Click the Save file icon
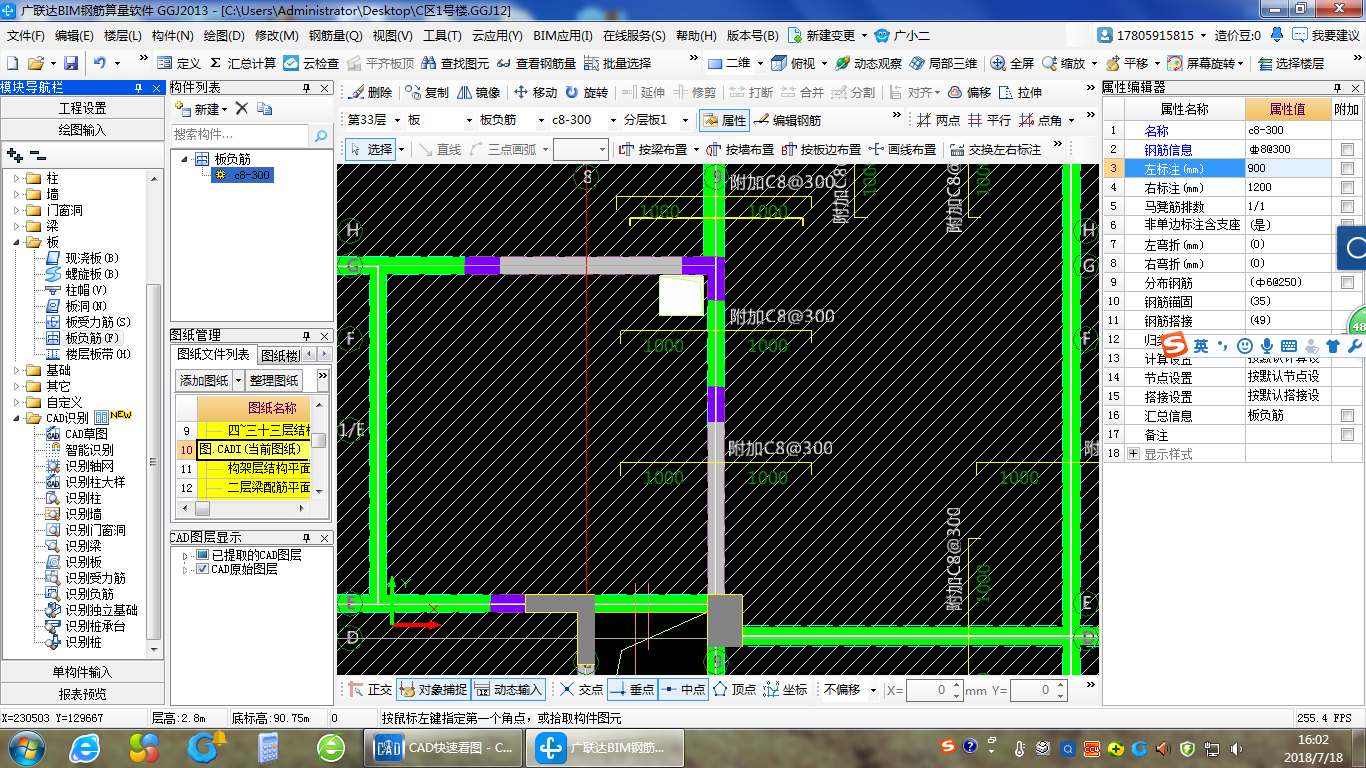 tap(71, 63)
